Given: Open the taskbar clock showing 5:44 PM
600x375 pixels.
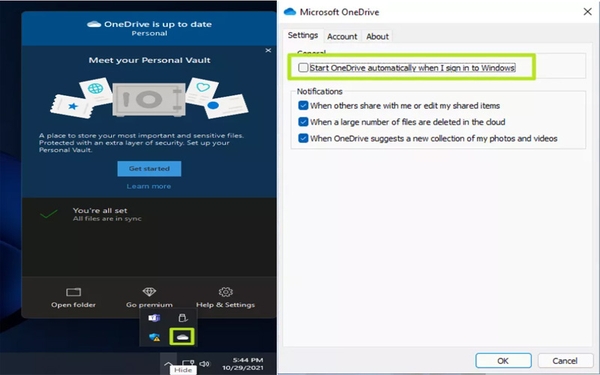Looking at the screenshot, I should pos(243,364).
